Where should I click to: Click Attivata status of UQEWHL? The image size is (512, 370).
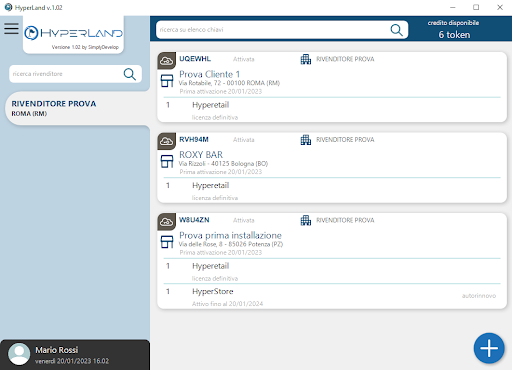point(244,59)
